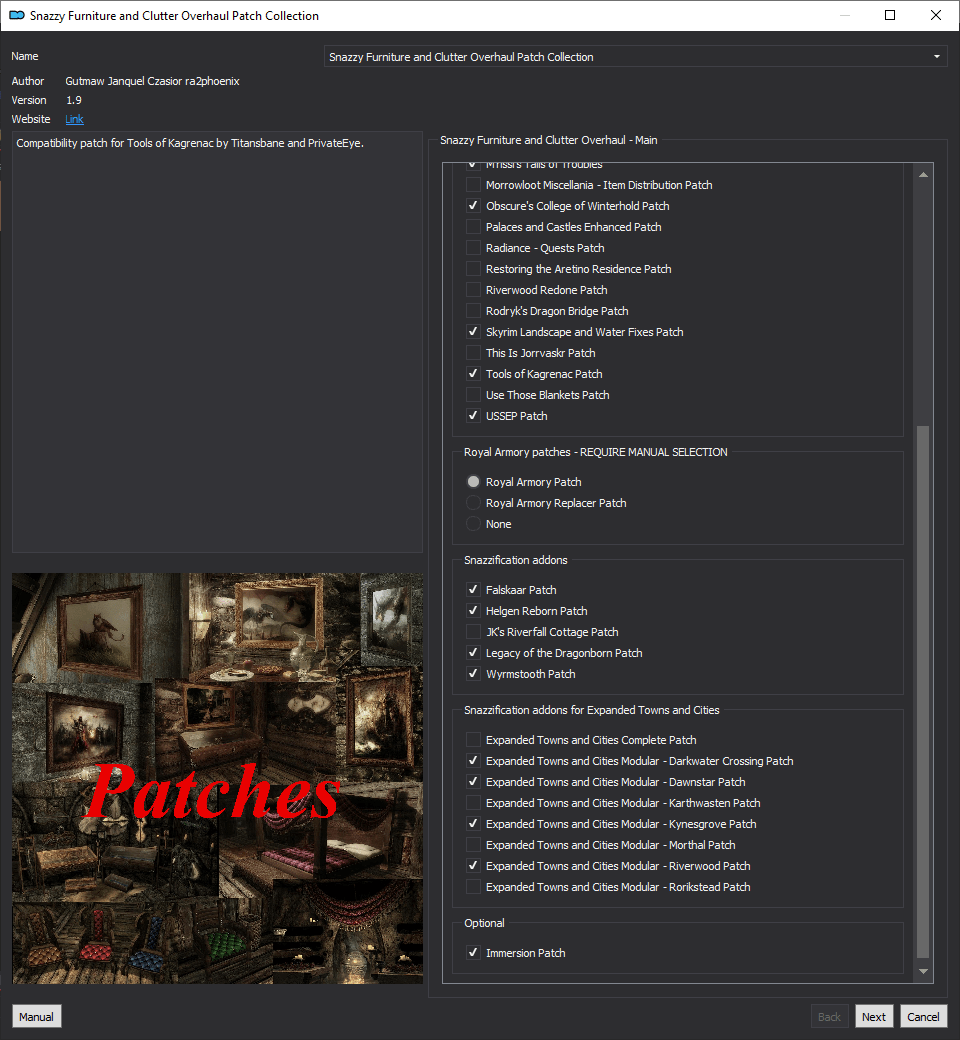Check Rodryk's Dragon Bridge Patch

click(x=473, y=311)
